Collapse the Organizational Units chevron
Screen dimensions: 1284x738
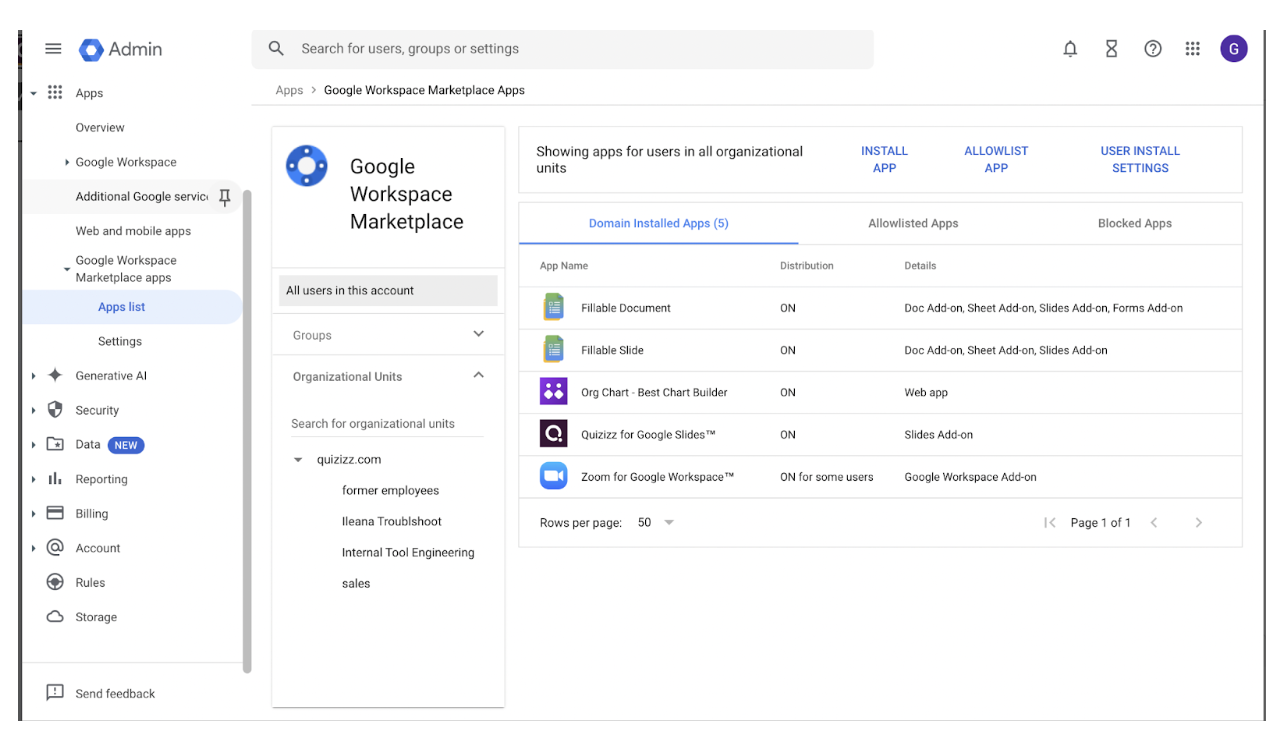478,375
